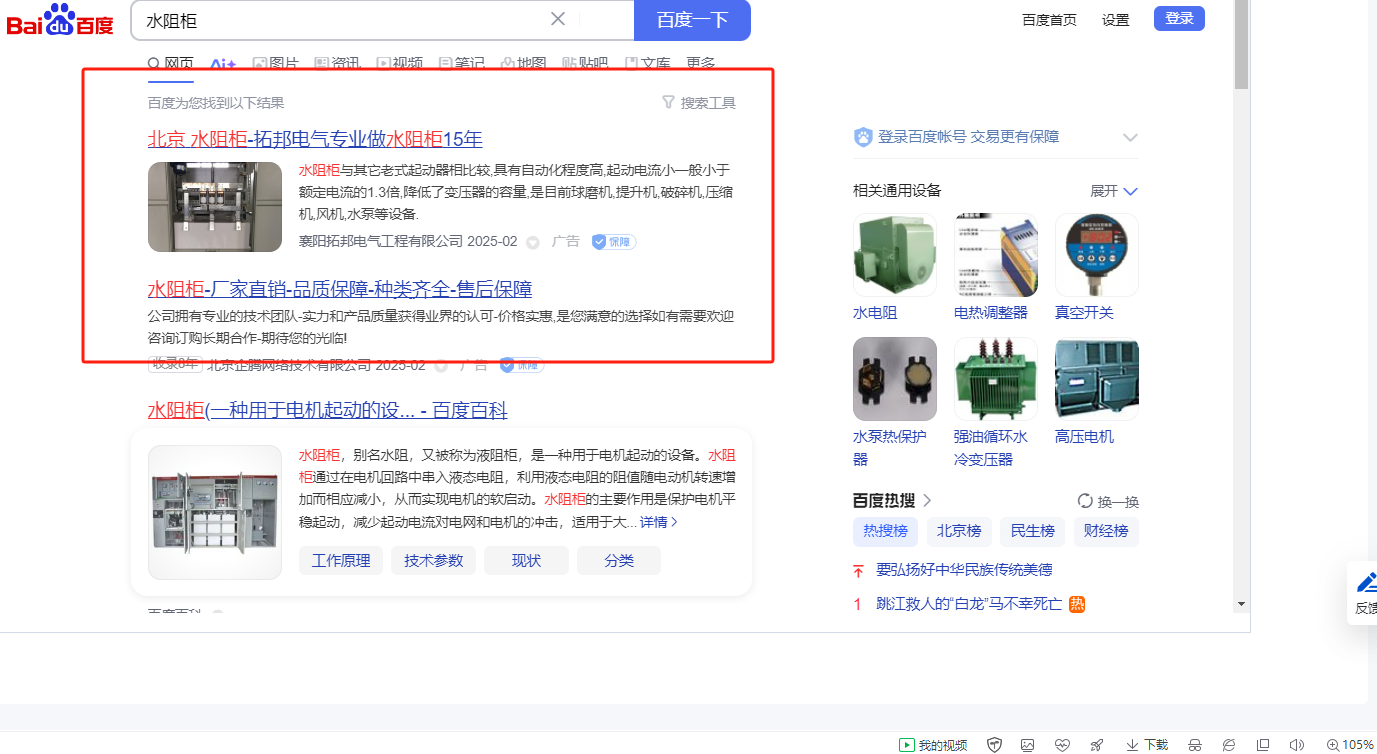Click the rocket accelerator icon in status bar

pos(1096,745)
